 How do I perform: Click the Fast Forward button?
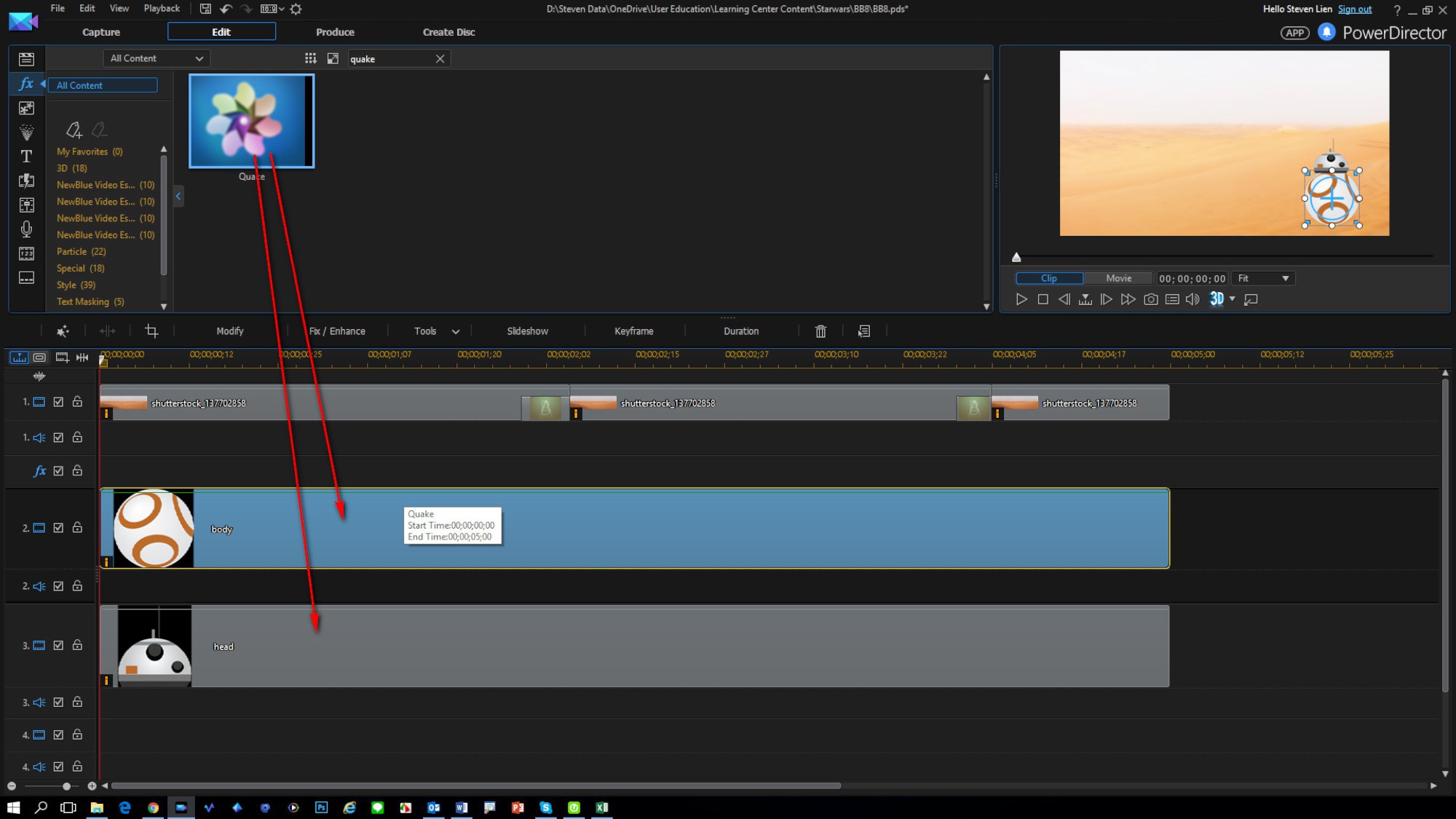[1128, 299]
